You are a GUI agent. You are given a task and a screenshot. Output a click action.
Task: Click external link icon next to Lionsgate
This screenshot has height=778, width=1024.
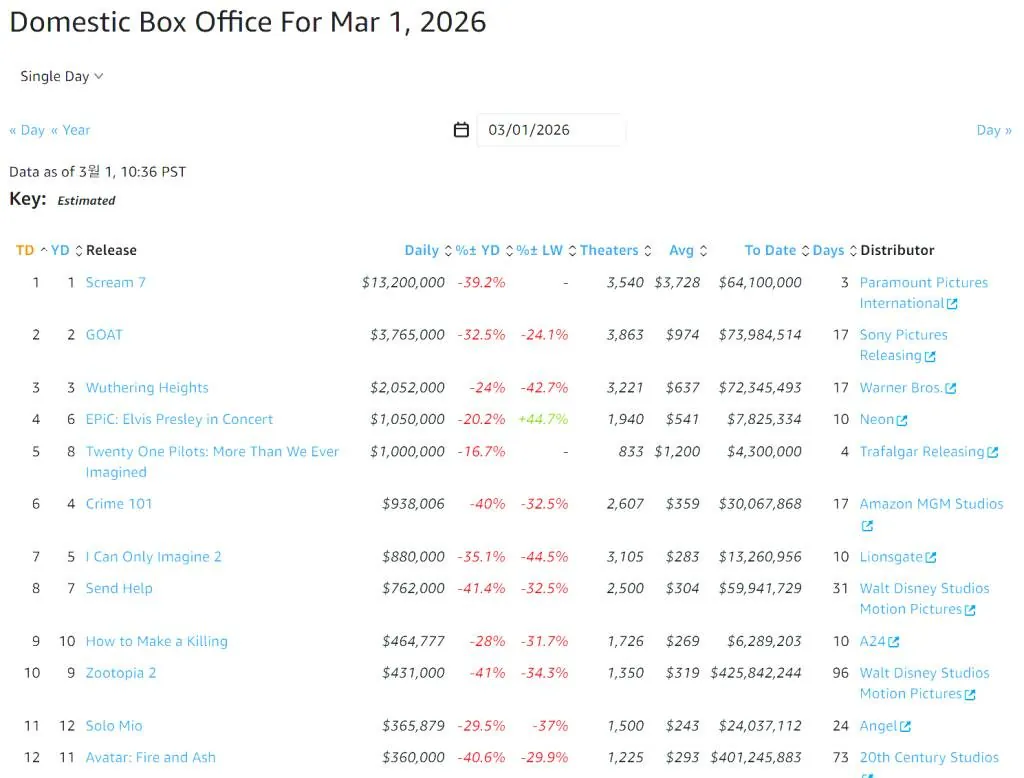pos(931,558)
